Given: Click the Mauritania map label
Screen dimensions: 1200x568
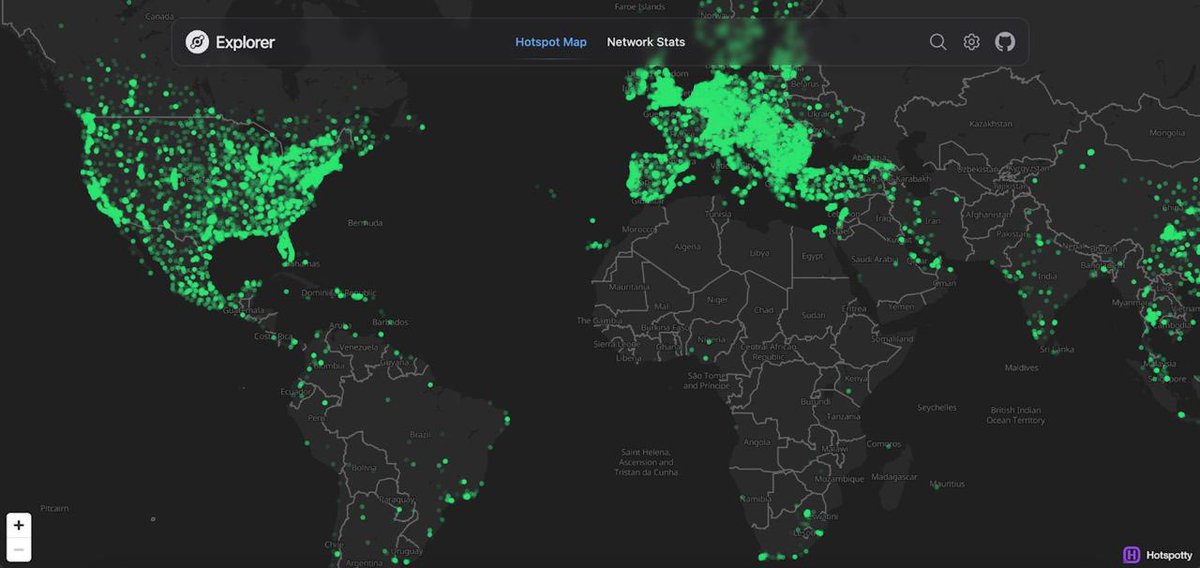Looking at the screenshot, I should pyautogui.click(x=628, y=286).
